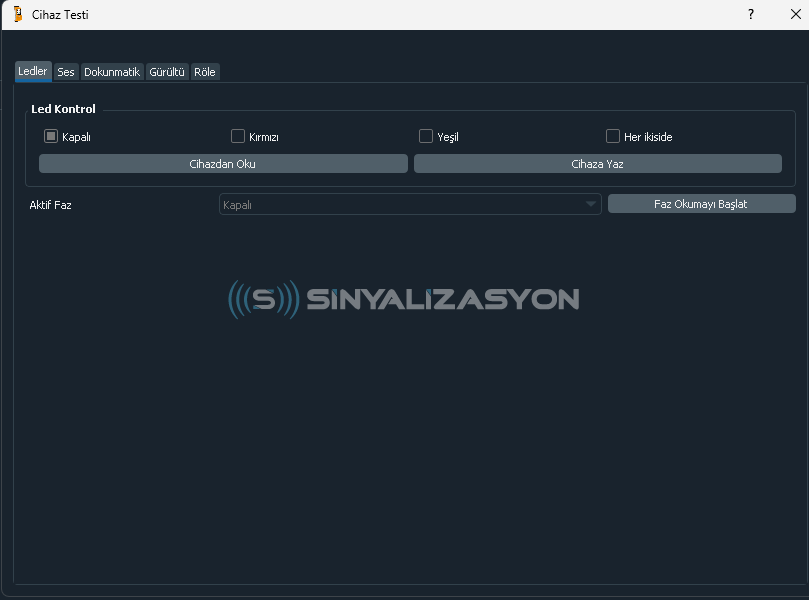
Task: Switch to the Ledler tab
Action: pyautogui.click(x=33, y=71)
